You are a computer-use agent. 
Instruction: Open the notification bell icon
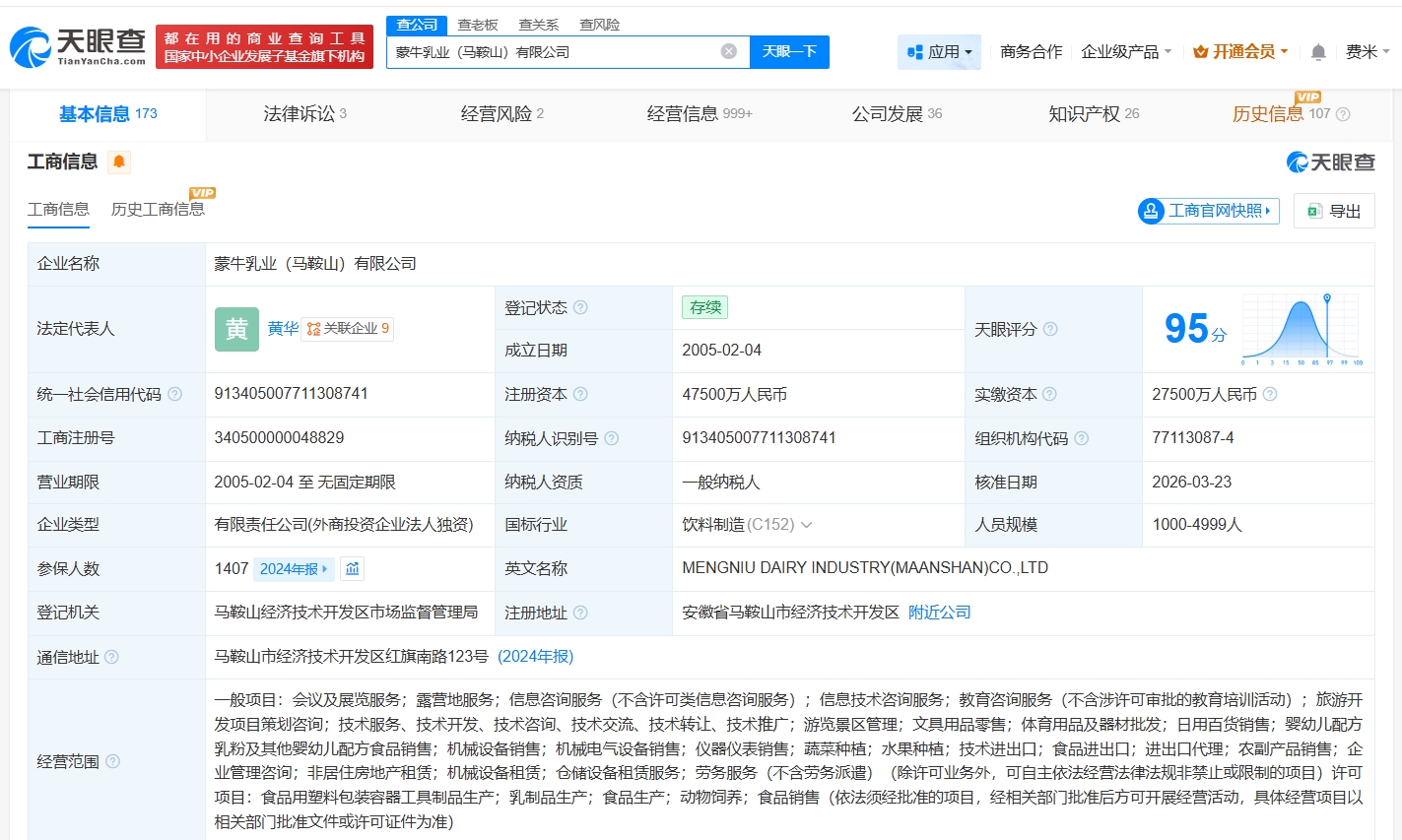[1318, 52]
